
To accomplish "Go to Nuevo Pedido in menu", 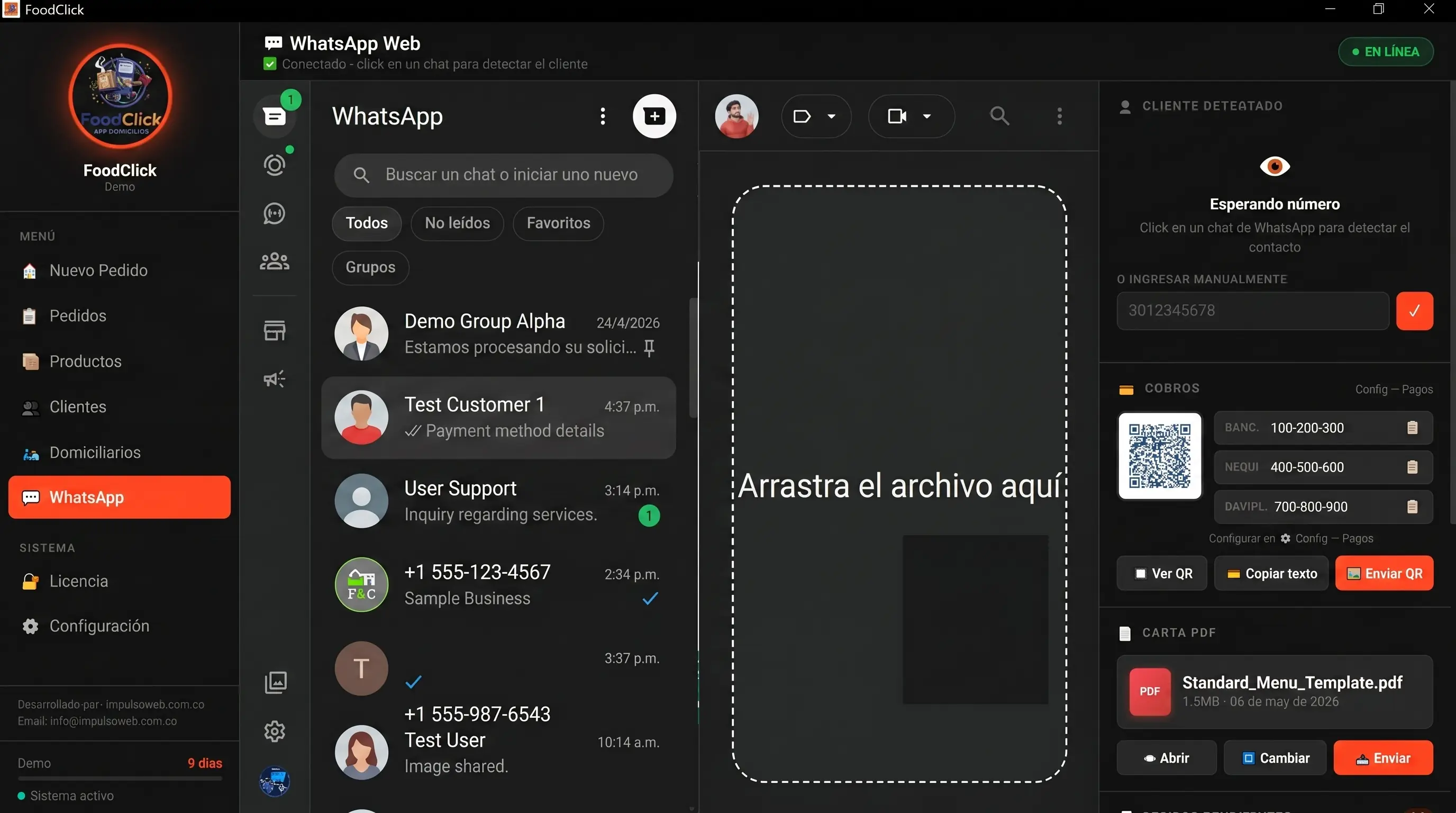I will pos(119,271).
